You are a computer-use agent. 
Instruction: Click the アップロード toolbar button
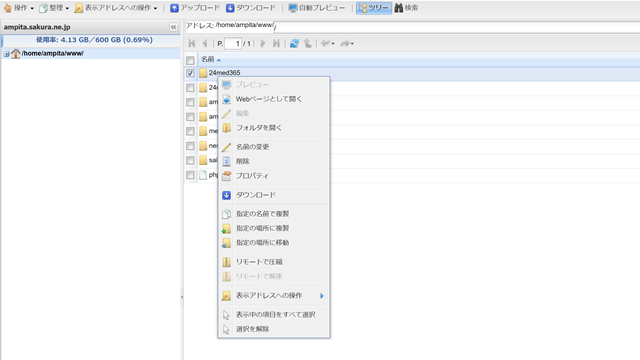[195, 8]
